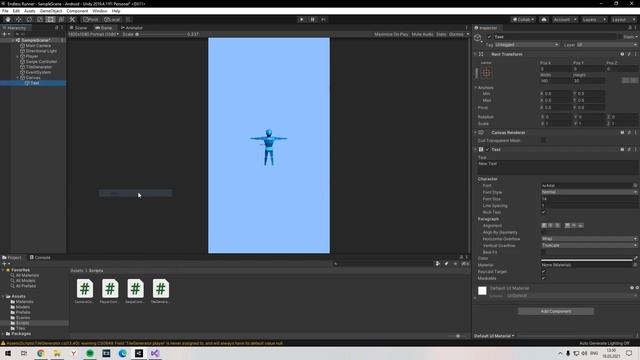
Task: Toggle the Rich Text checkbox
Action: (x=543, y=212)
